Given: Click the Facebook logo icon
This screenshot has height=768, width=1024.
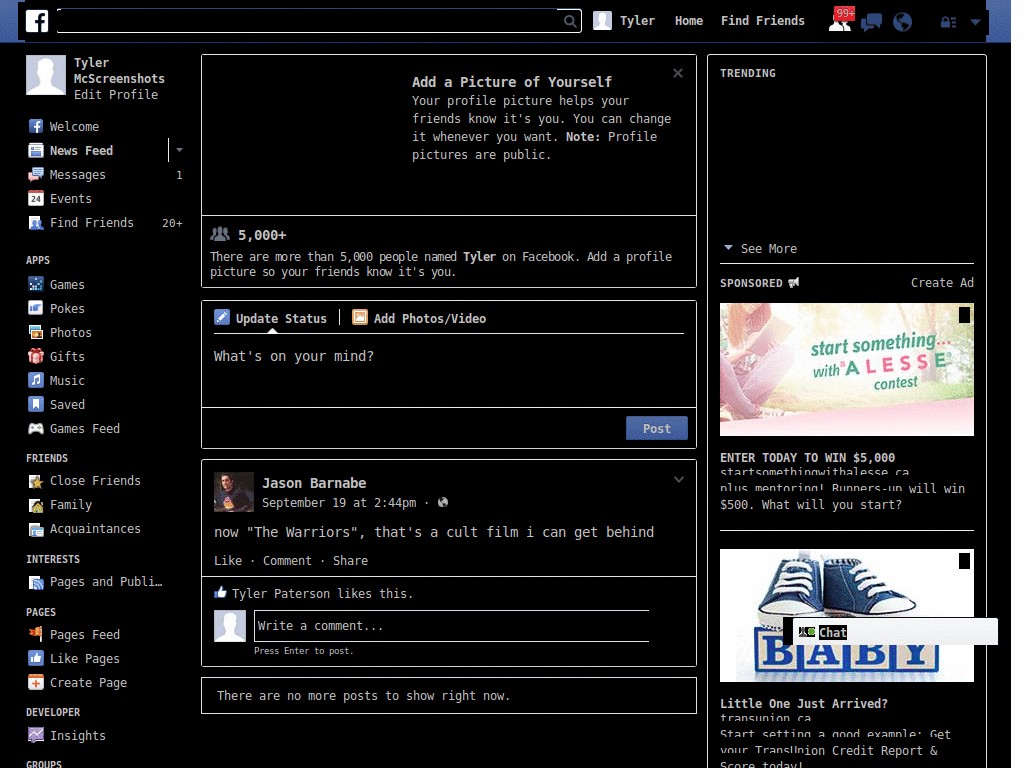Looking at the screenshot, I should coord(37,21).
